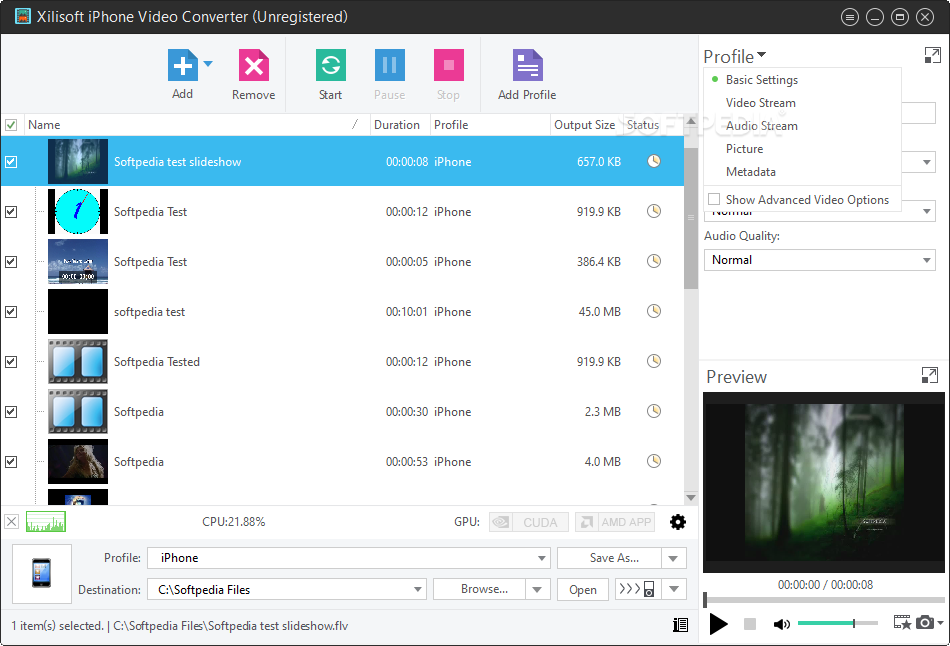Click status clock for softpedia test 00:10:01
Viewport: 950px width, 646px height.
coord(654,311)
